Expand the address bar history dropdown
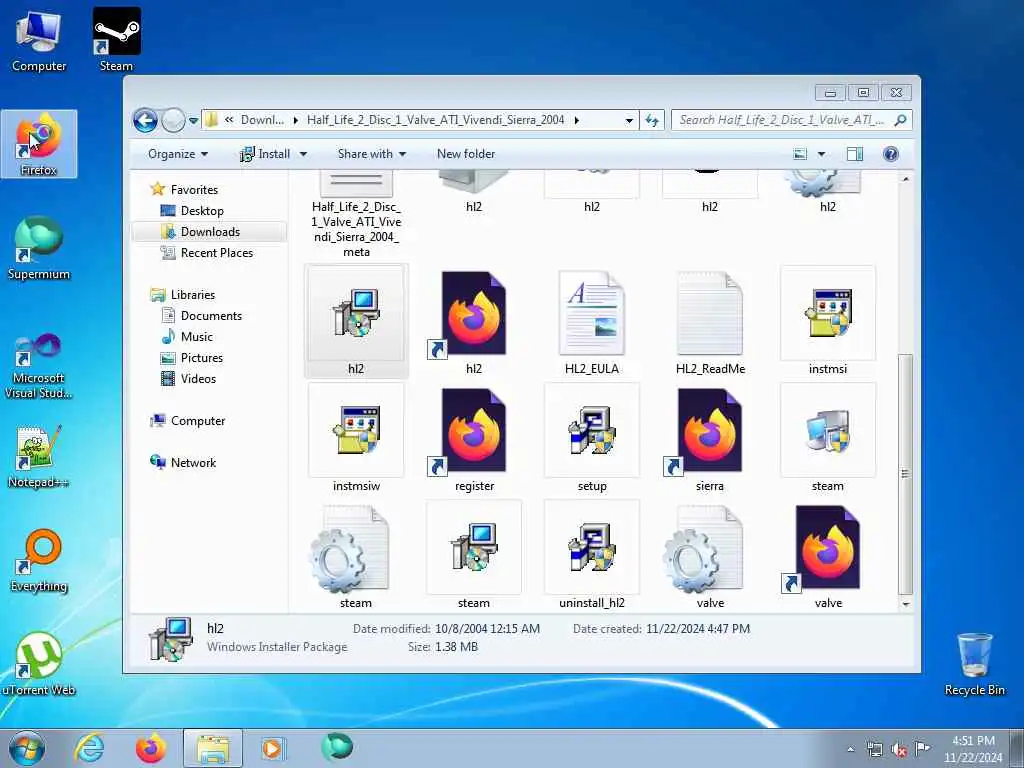 coord(629,120)
